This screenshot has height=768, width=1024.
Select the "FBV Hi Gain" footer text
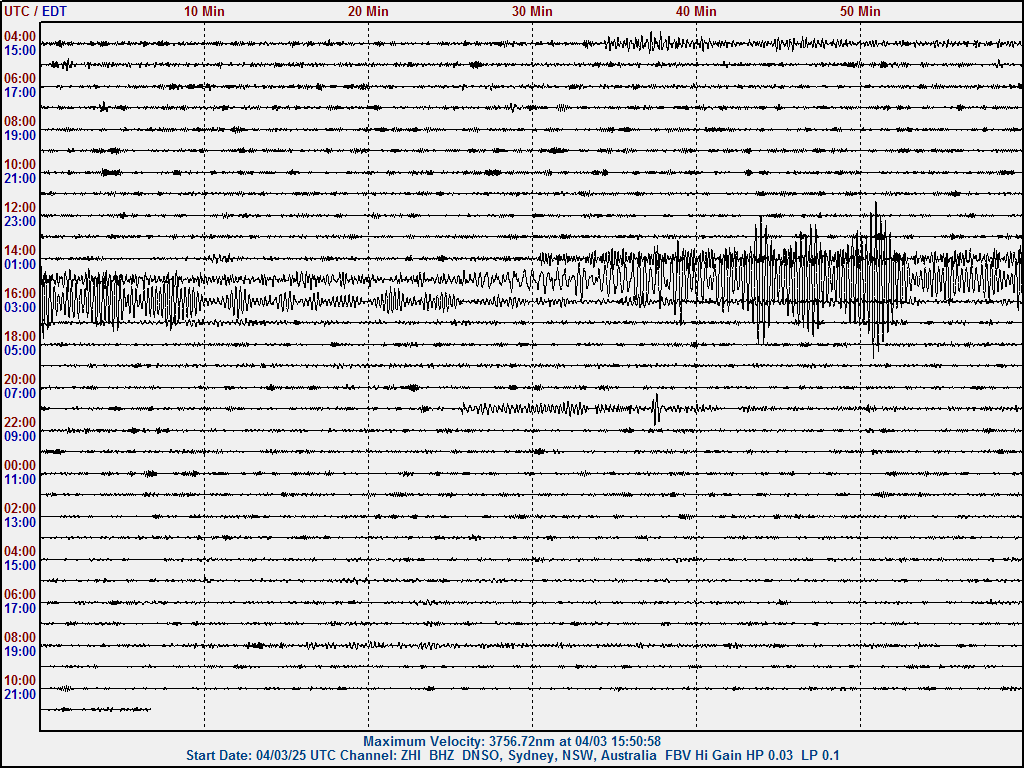pos(703,756)
